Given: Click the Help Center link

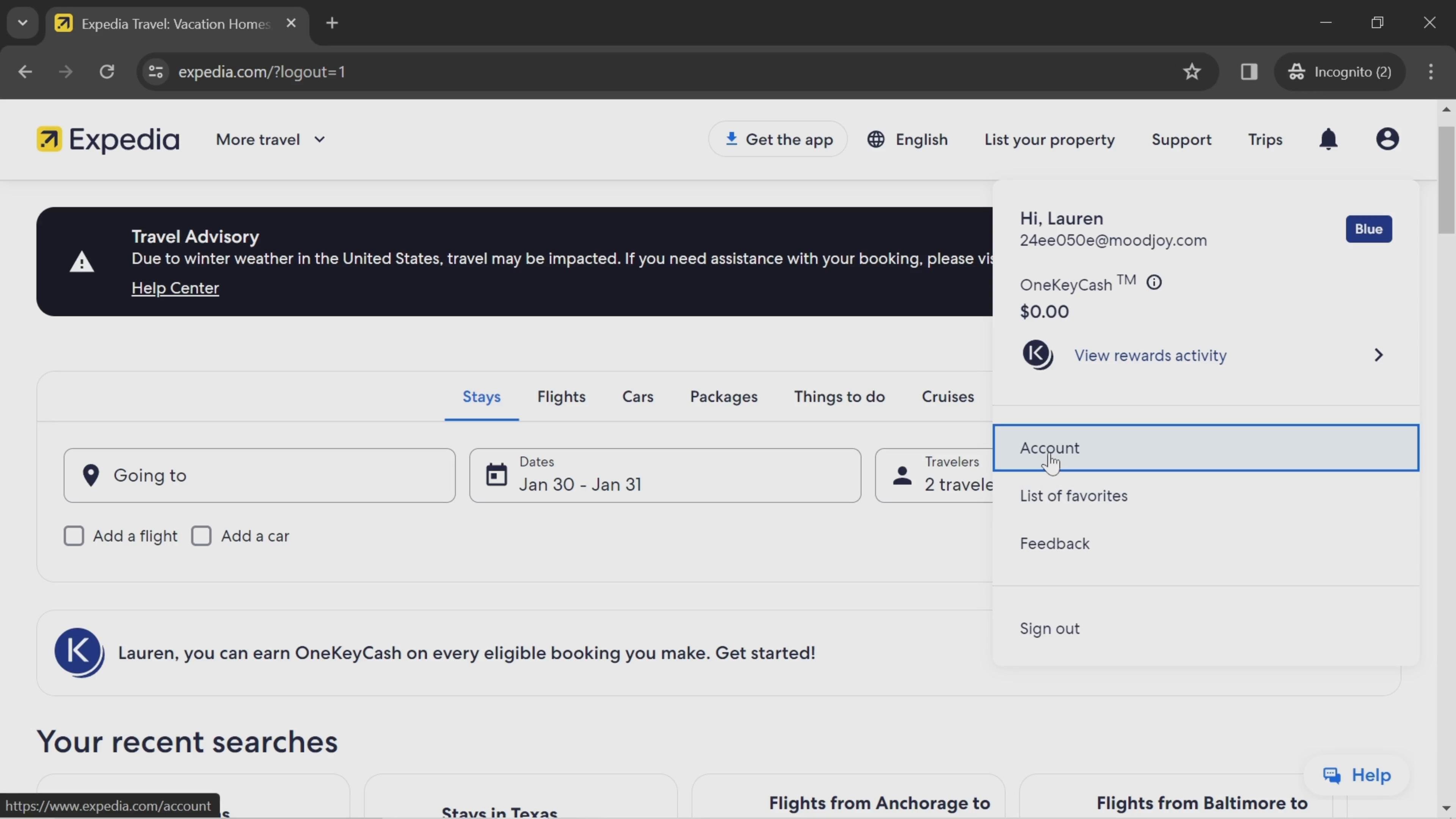Looking at the screenshot, I should click(175, 288).
